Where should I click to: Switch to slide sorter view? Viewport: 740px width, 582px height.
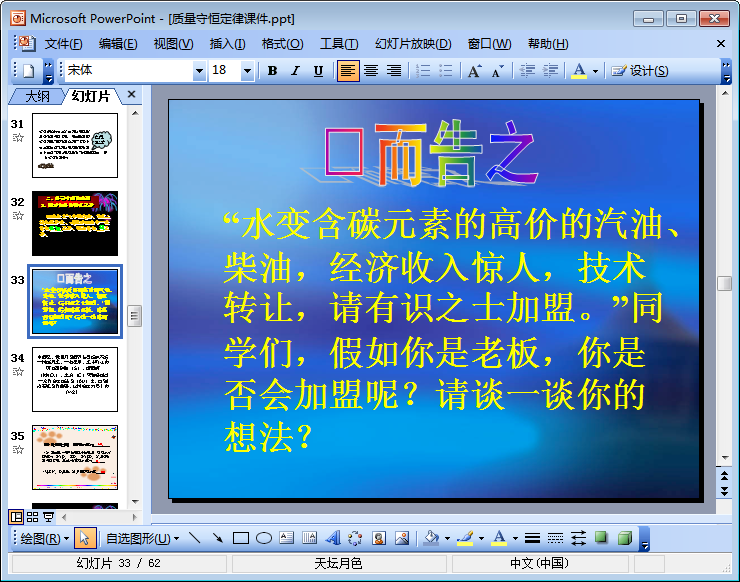(32, 517)
